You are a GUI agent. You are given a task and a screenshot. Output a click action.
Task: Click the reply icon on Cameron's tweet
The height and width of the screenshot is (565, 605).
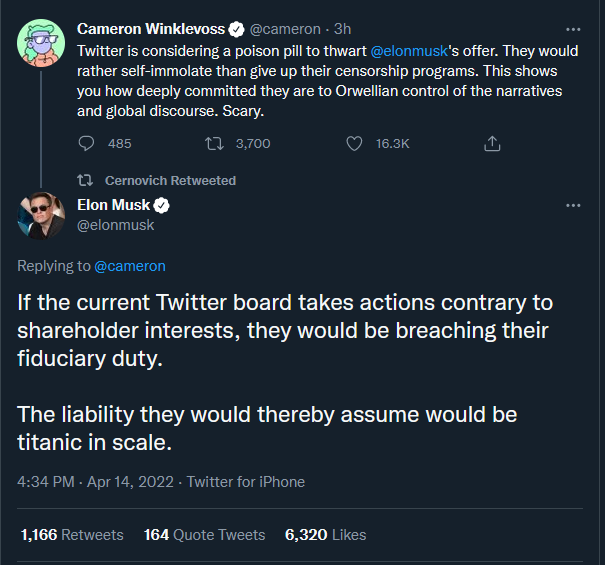[86, 144]
